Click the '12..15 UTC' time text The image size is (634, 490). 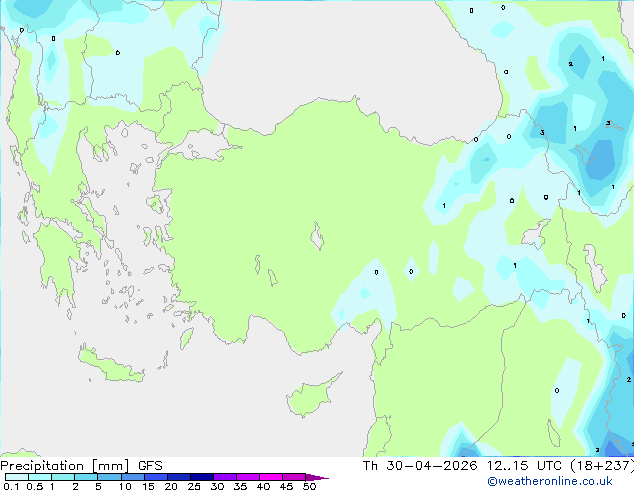pos(524,466)
